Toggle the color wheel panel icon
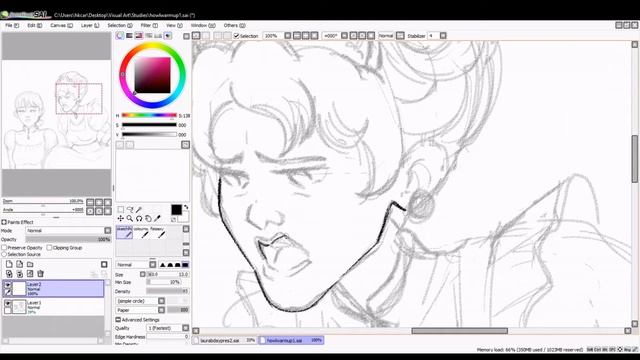640x360 pixels. 120,36
